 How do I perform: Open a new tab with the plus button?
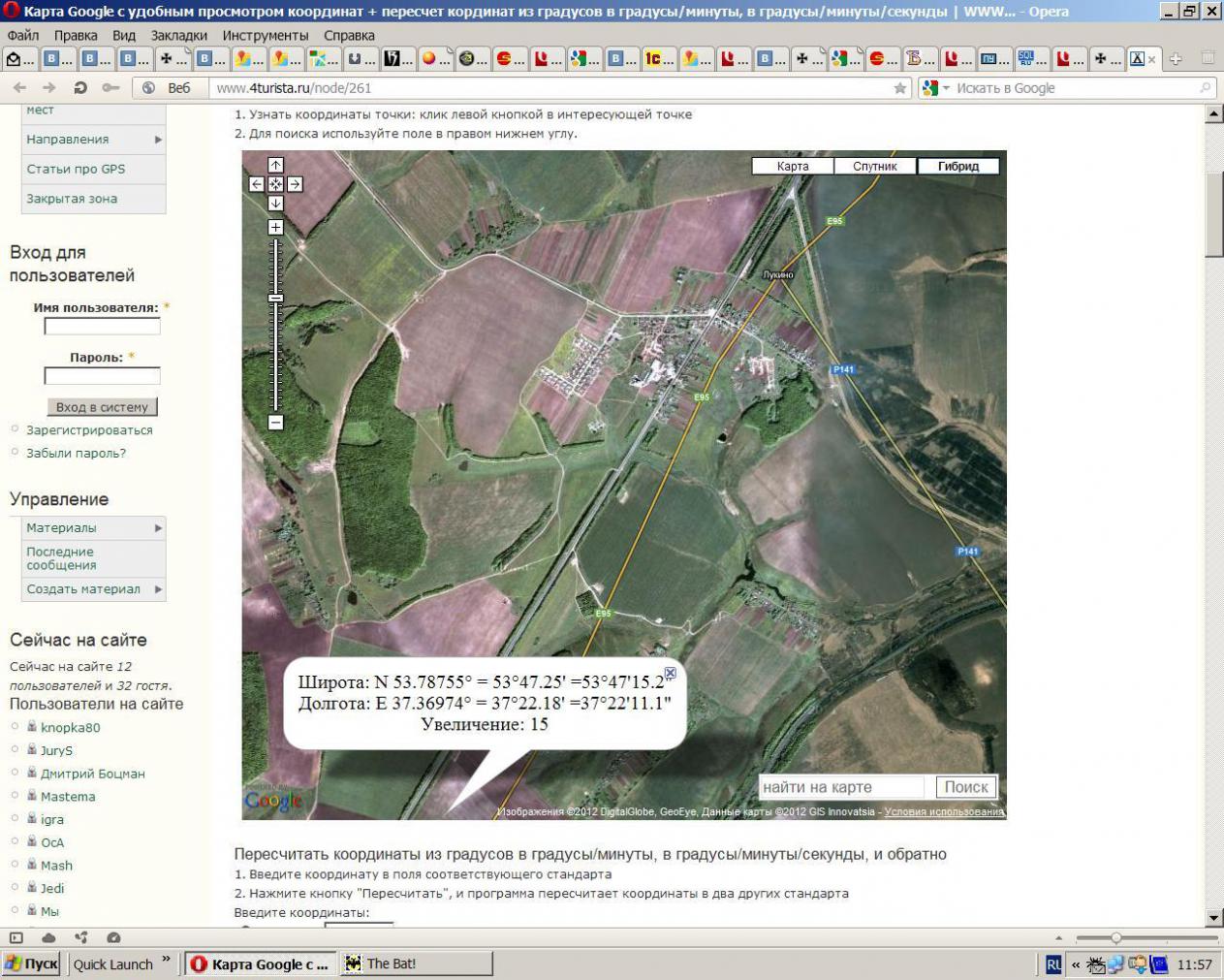[1176, 59]
